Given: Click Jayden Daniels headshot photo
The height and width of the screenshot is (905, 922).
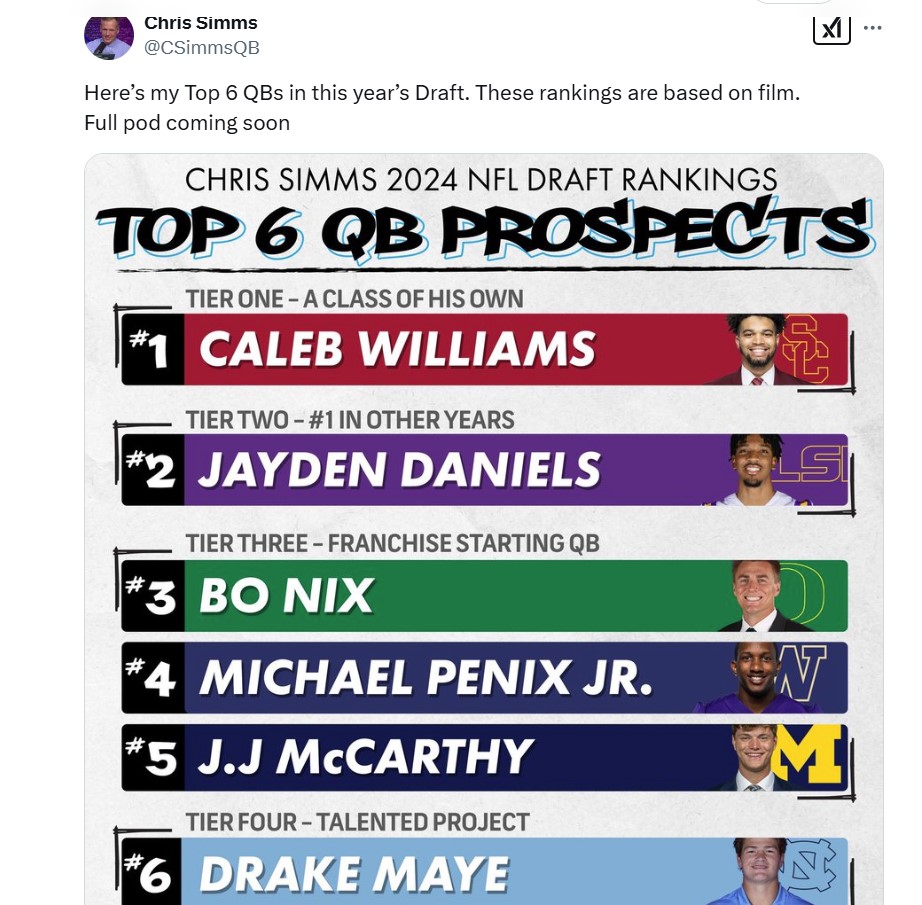Looking at the screenshot, I should (754, 470).
